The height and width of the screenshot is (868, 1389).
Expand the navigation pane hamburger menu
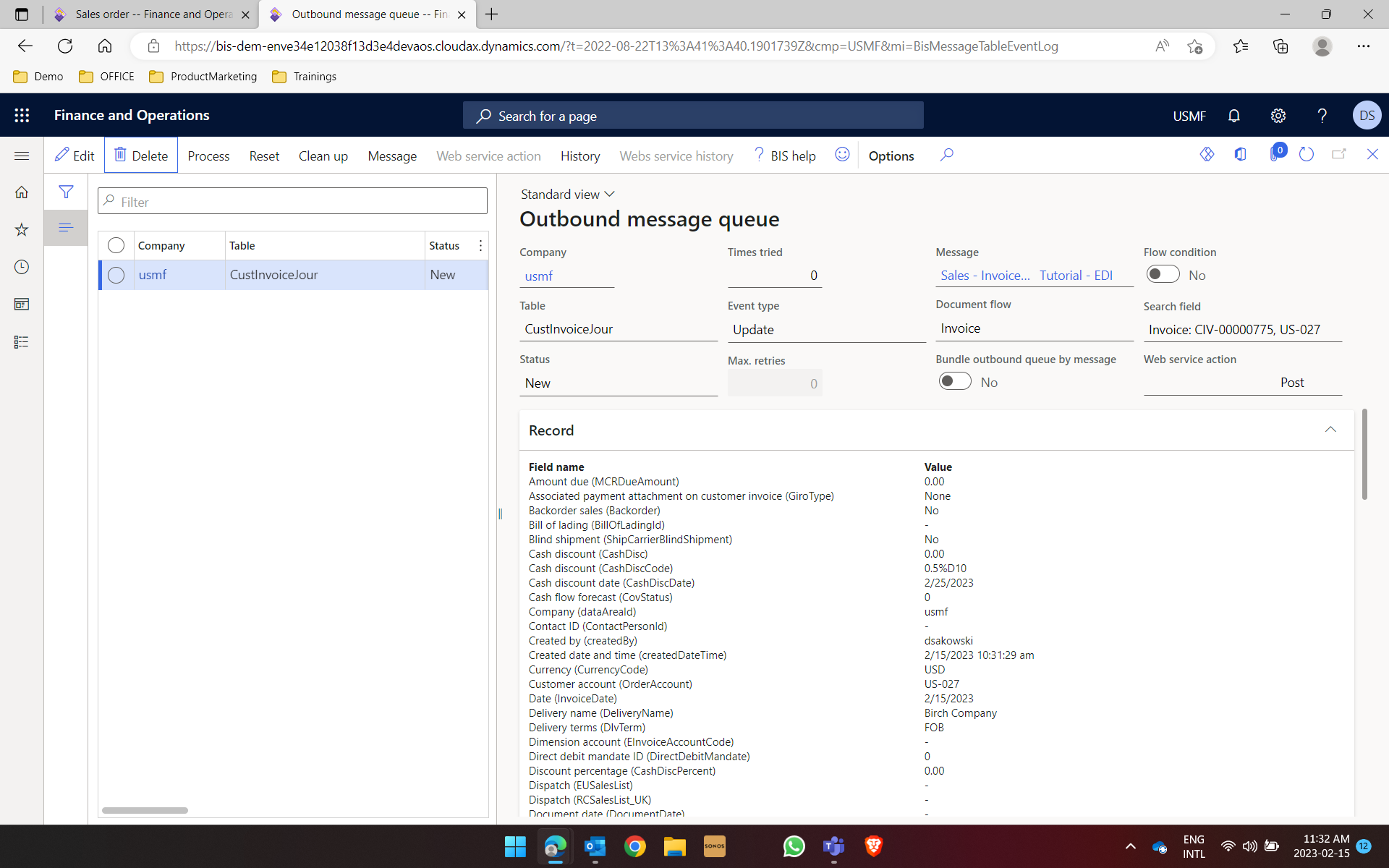coord(22,156)
